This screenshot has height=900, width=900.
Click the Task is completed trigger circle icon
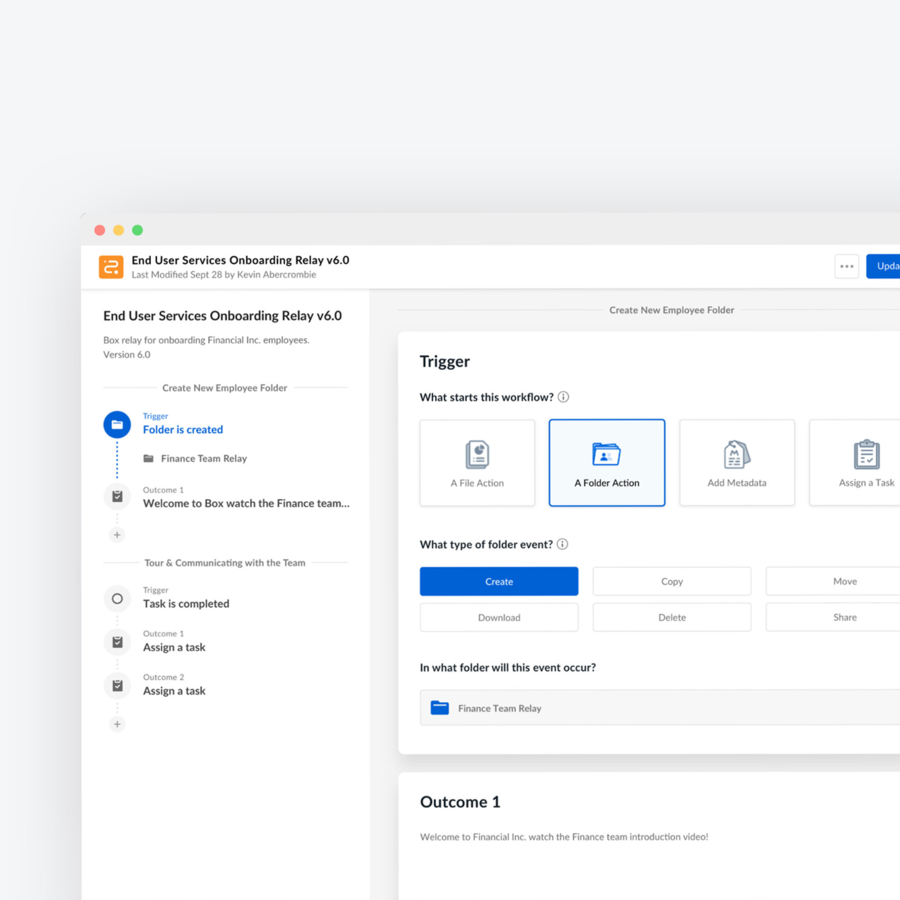click(x=117, y=599)
